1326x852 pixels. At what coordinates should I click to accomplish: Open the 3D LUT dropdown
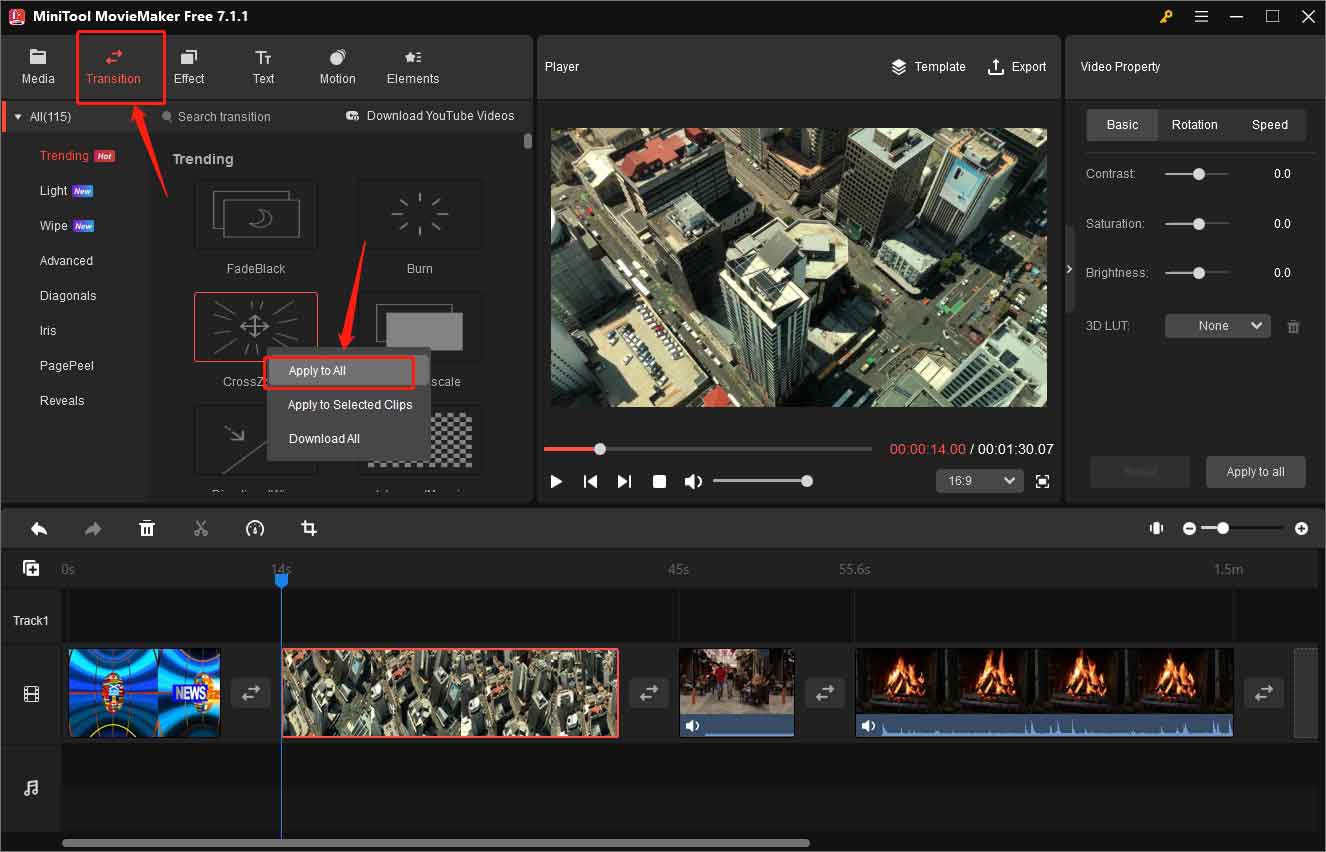coord(1218,326)
